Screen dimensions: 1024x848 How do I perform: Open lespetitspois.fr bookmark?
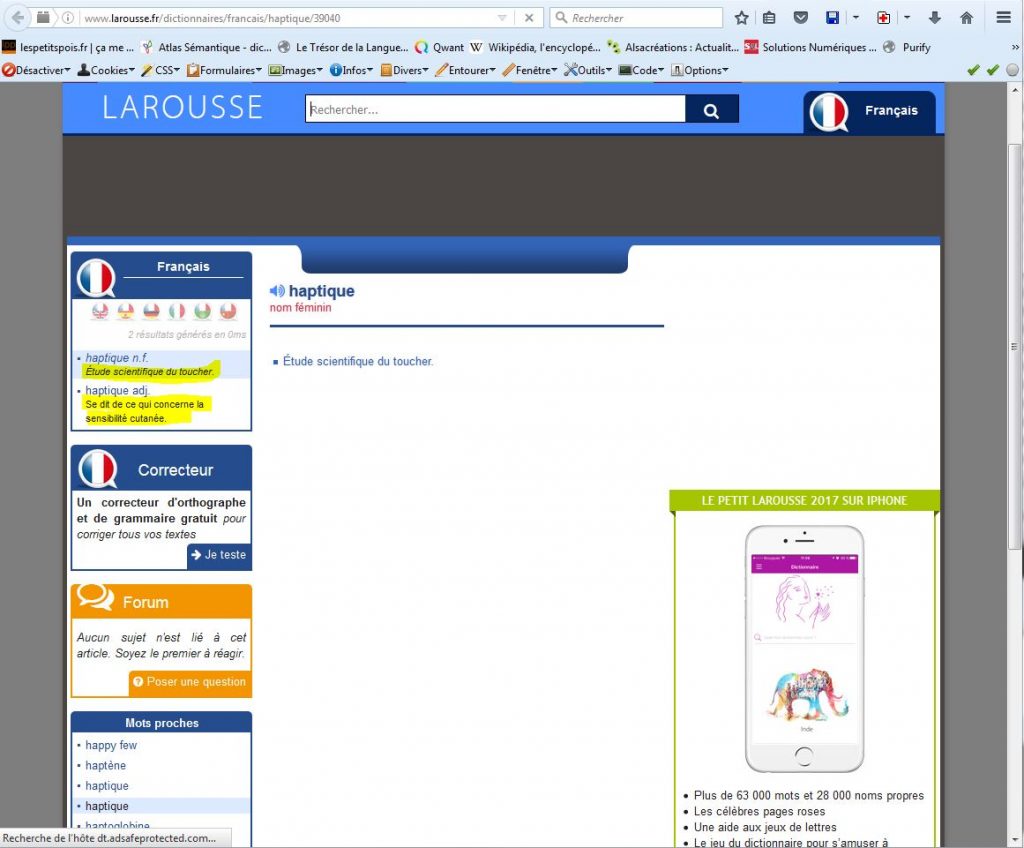(x=68, y=47)
